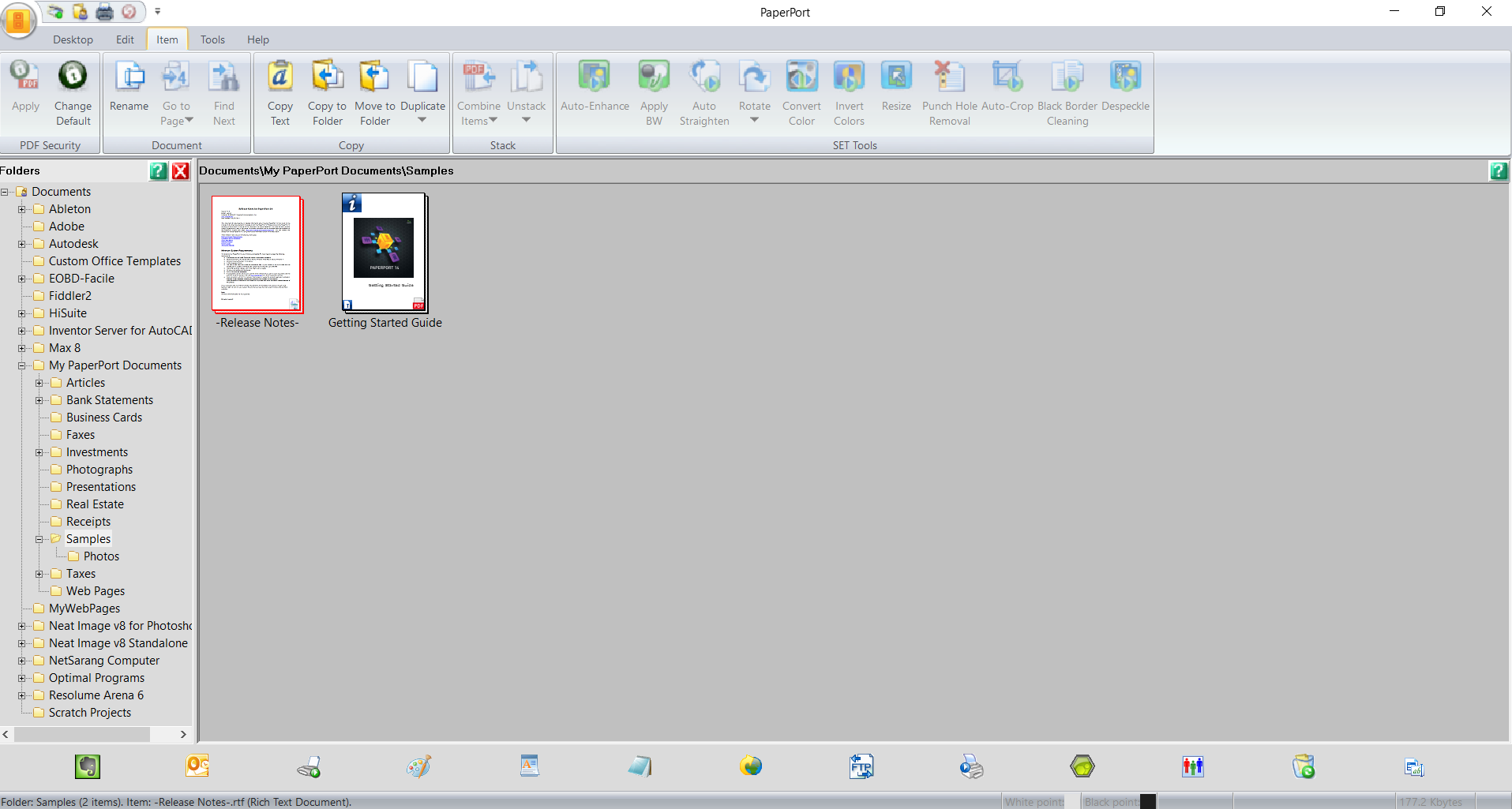Open the Duplicate dropdown arrow
This screenshot has height=809, width=1512.
tap(422, 120)
